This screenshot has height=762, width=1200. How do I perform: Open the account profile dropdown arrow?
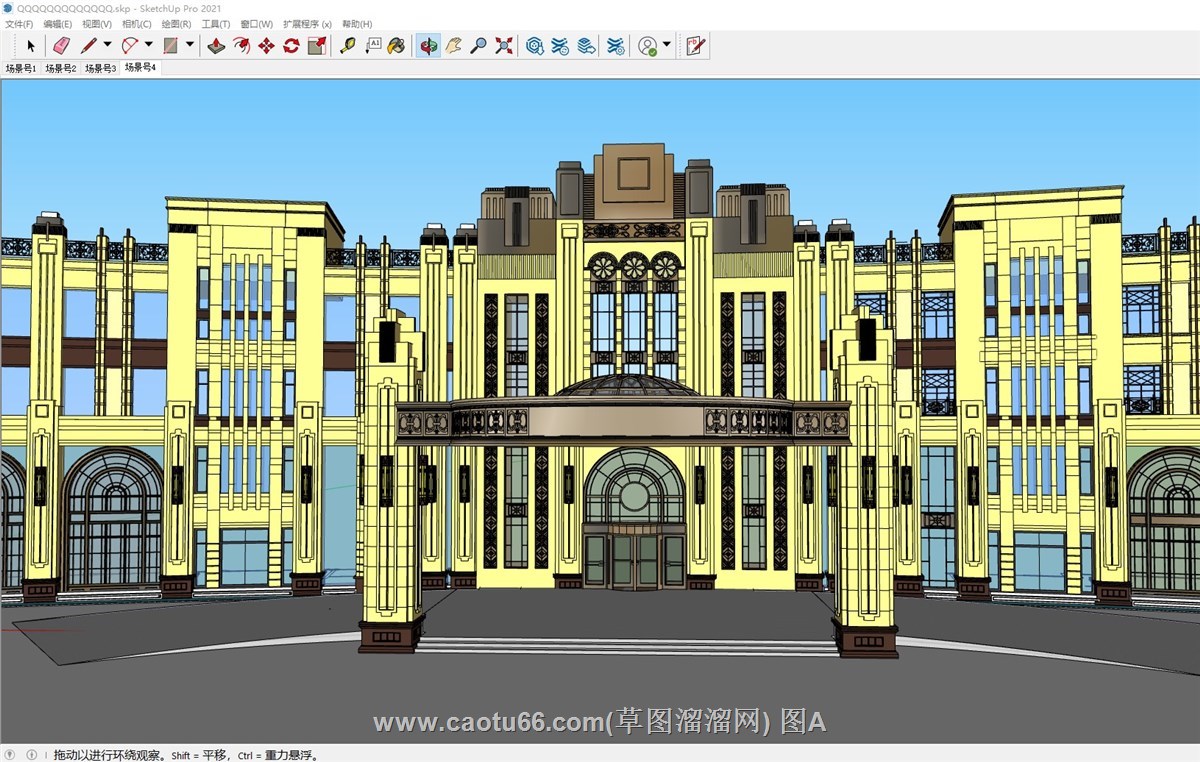pyautogui.click(x=667, y=45)
